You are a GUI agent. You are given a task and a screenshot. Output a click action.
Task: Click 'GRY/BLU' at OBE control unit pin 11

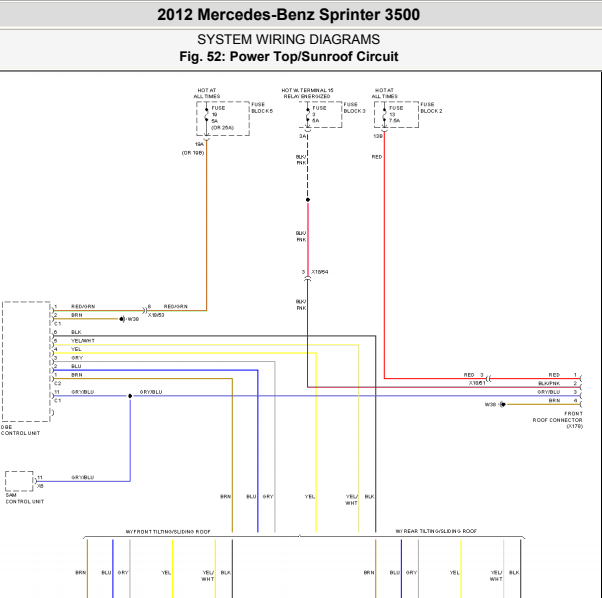click(x=83, y=392)
